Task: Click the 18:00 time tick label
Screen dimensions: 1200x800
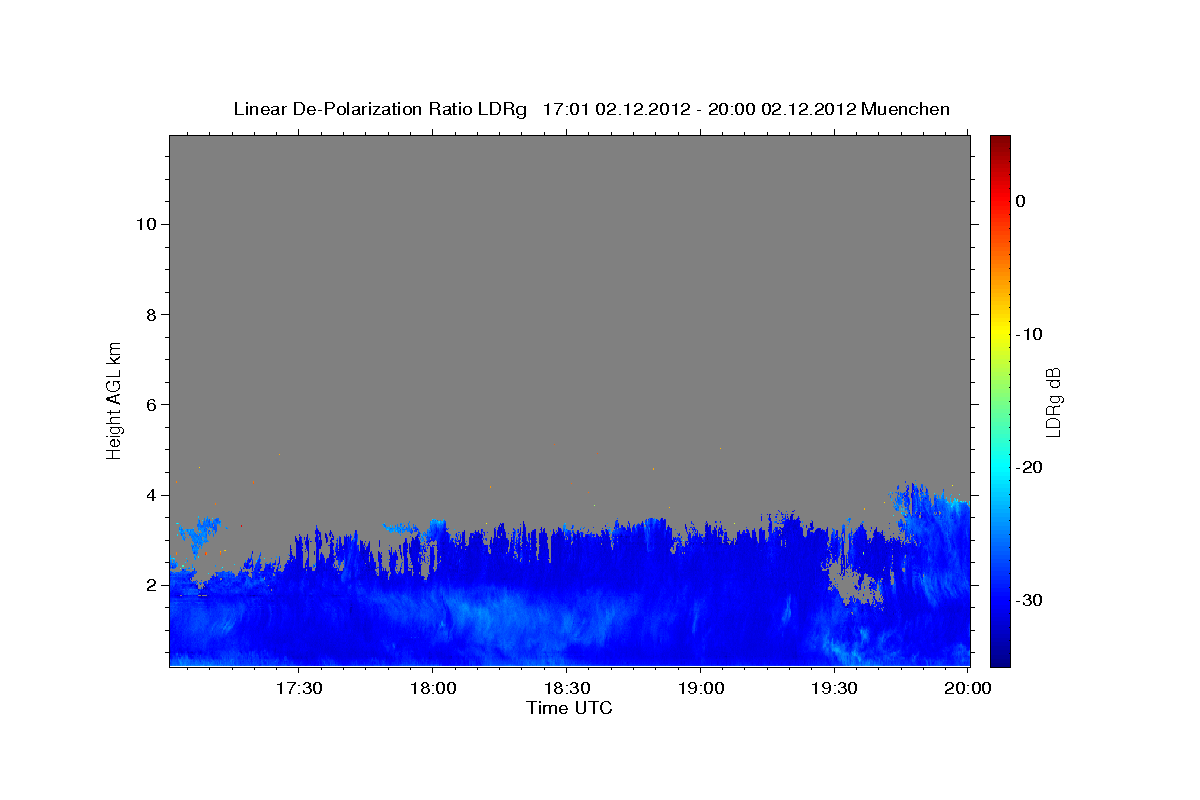Action: point(432,689)
